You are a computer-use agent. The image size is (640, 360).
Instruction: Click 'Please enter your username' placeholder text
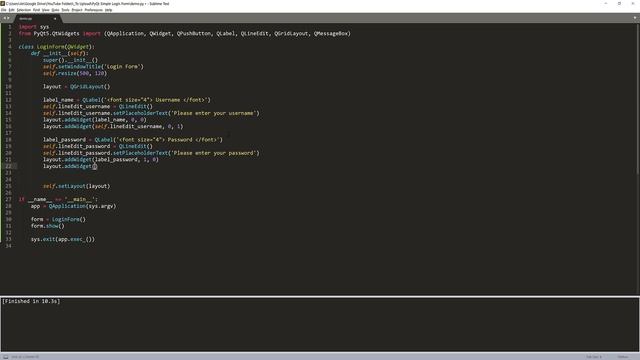point(214,113)
